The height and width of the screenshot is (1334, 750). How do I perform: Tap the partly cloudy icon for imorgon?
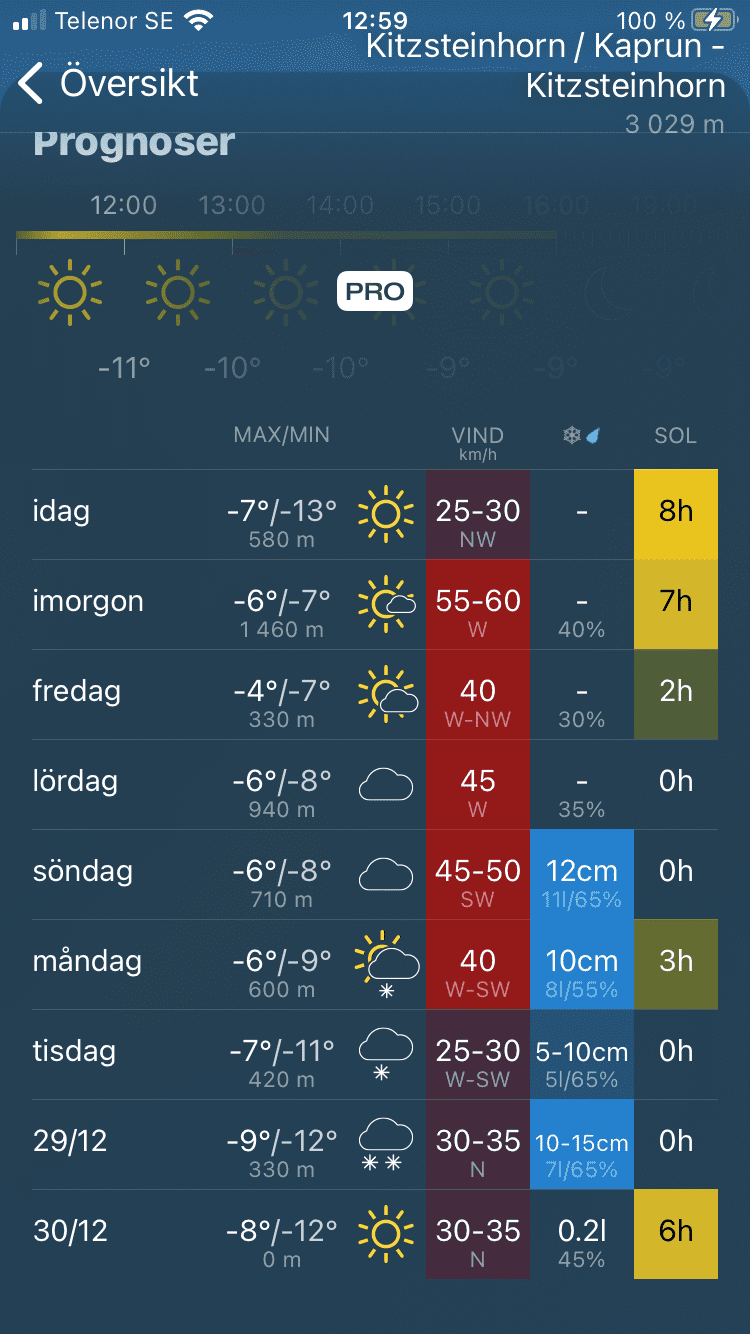click(x=387, y=604)
